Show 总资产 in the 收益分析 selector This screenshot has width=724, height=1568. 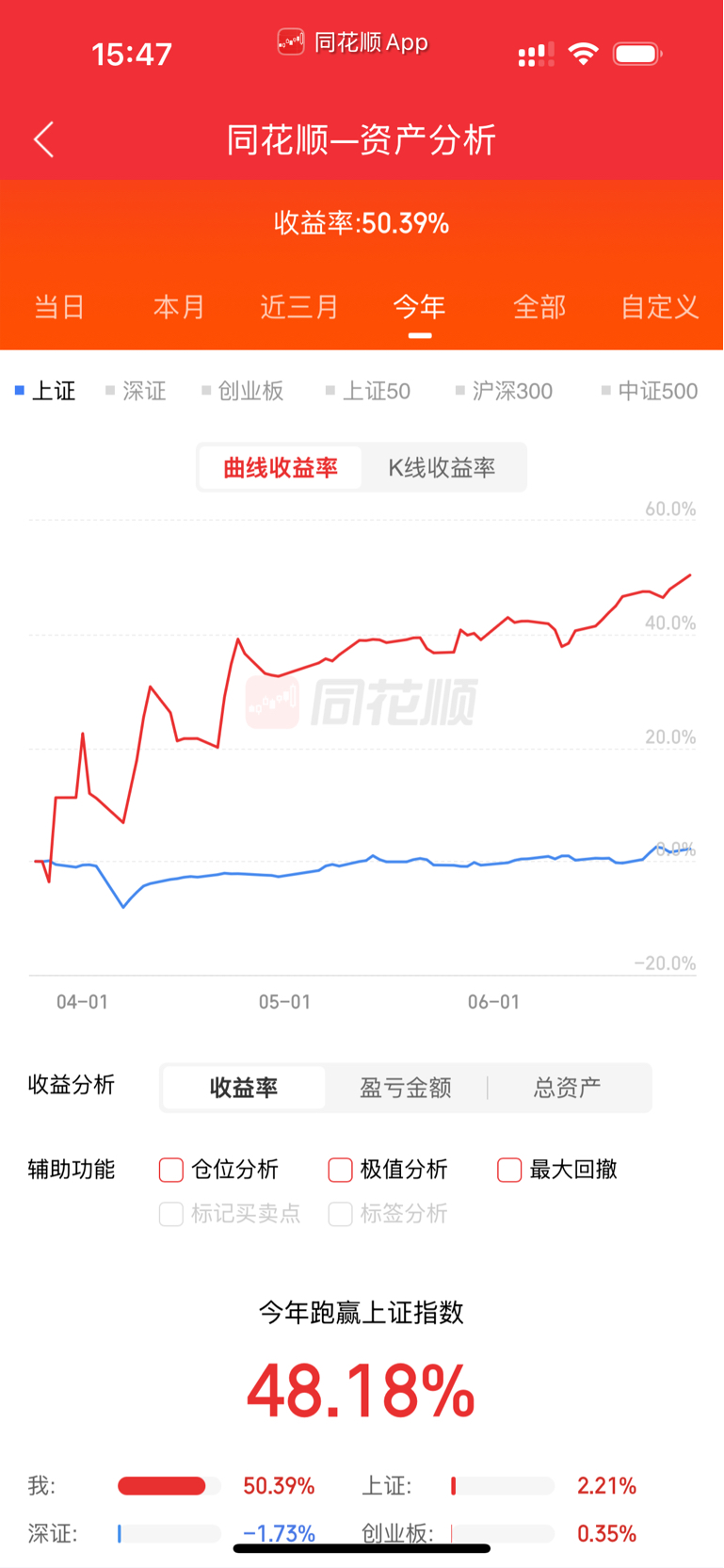pos(567,1088)
